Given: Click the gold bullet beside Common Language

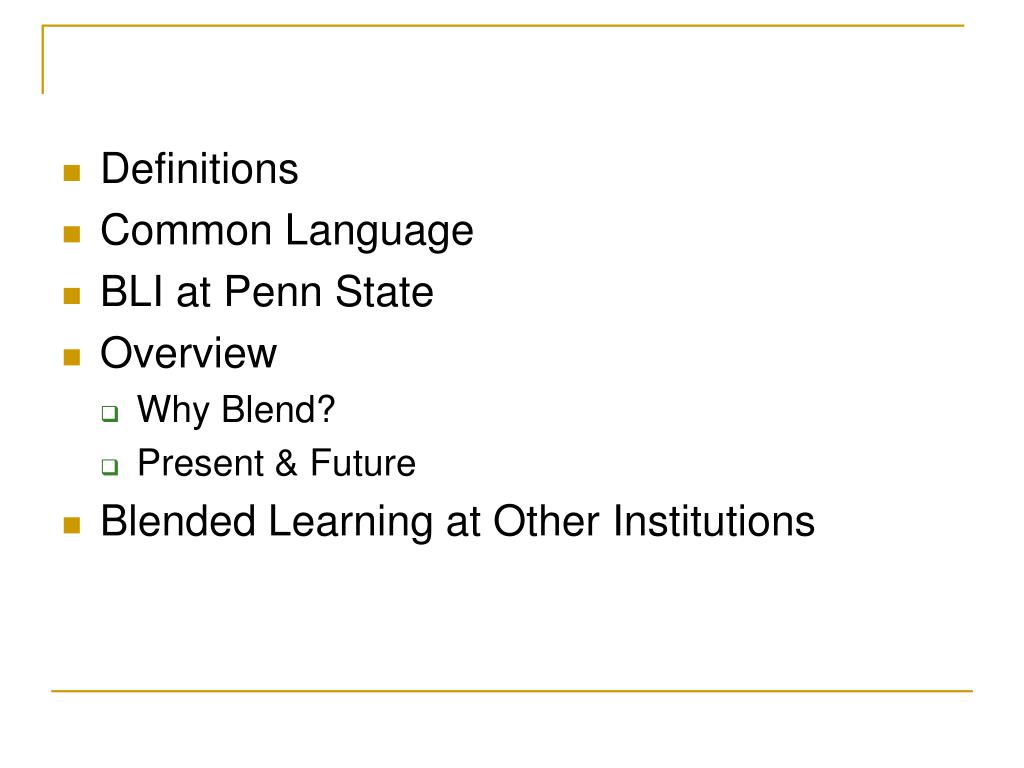Looking at the screenshot, I should pyautogui.click(x=72, y=234).
